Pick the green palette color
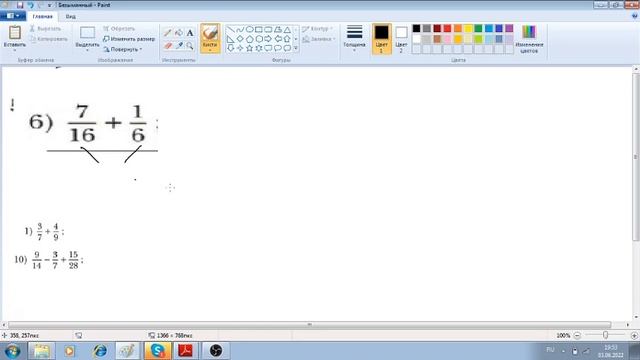The width and height of the screenshot is (640, 360). click(478, 28)
